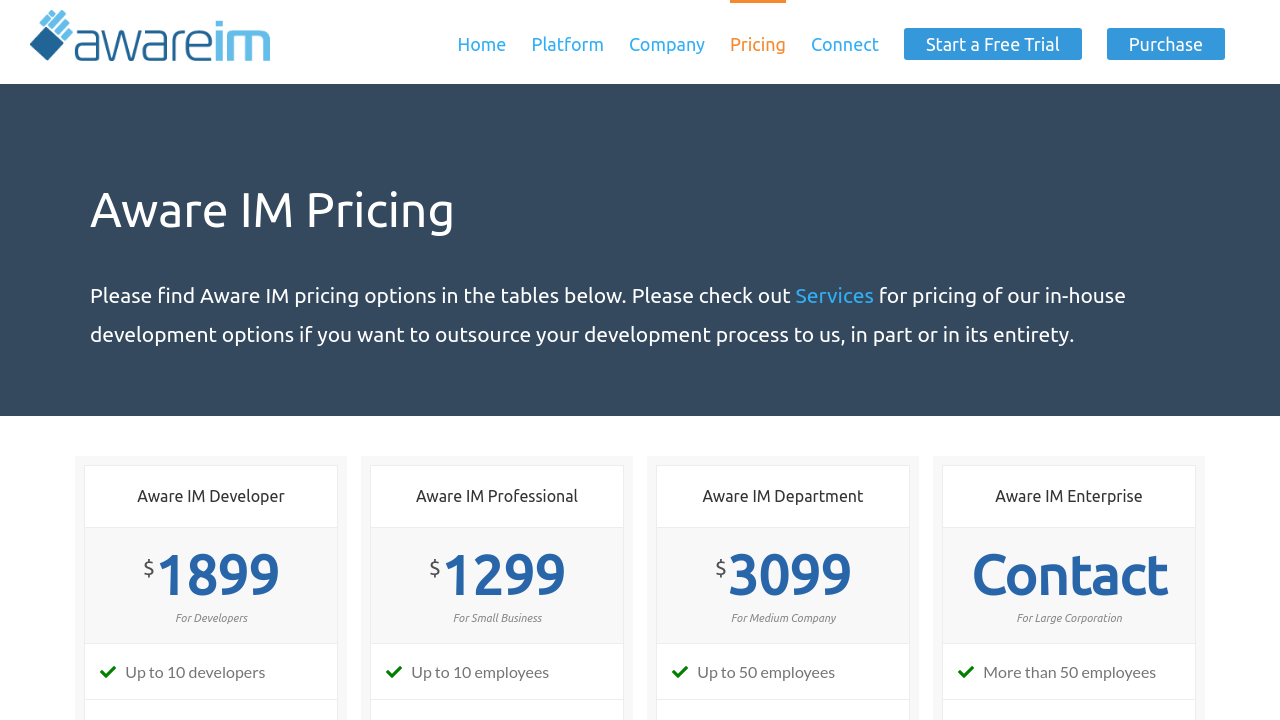Select the Aware IM Enterprise plan header
The height and width of the screenshot is (720, 1280).
[x=1068, y=496]
